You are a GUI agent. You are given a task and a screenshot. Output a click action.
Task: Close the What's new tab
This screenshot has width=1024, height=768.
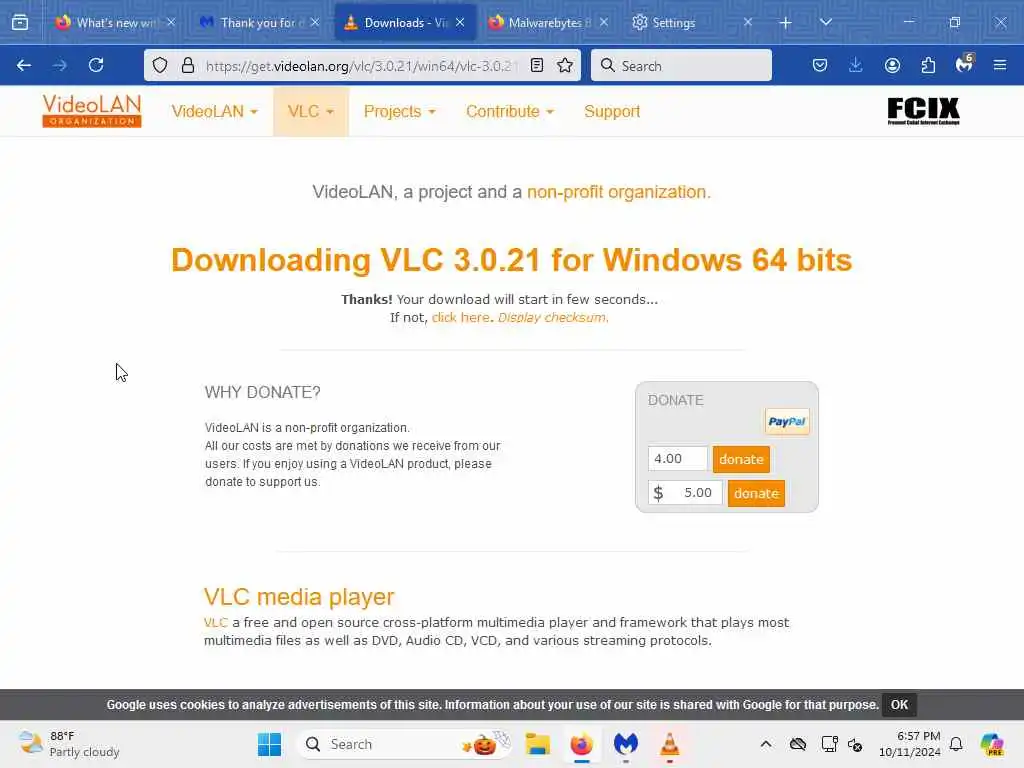click(x=171, y=22)
